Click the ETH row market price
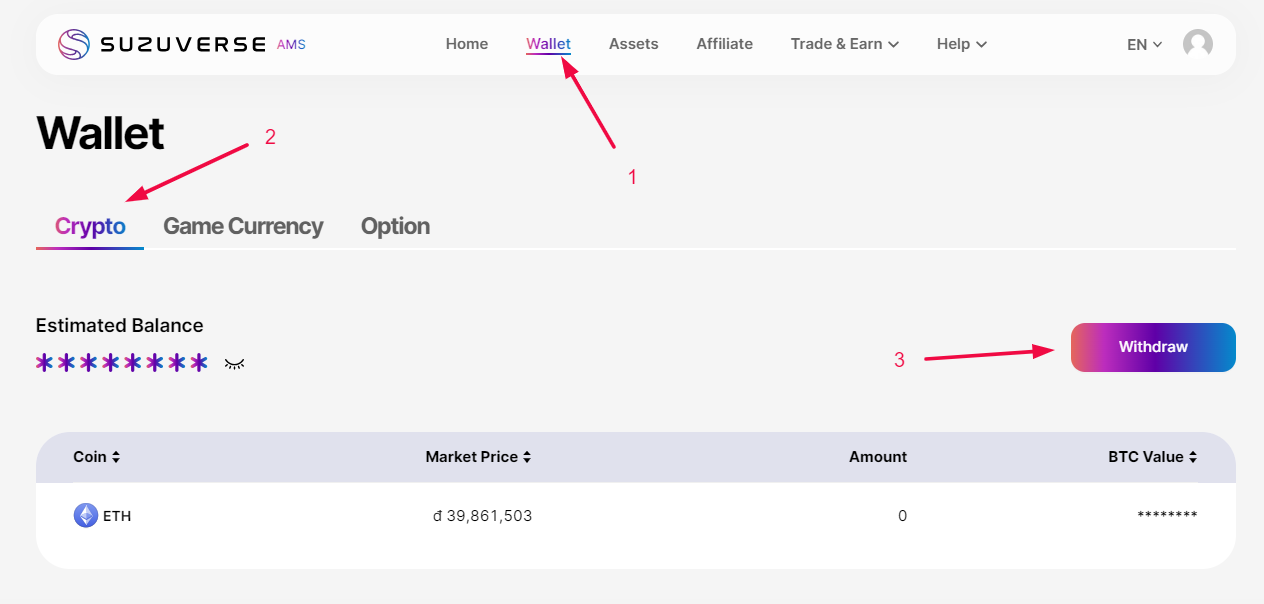Screen dimensions: 1264x604 482,516
